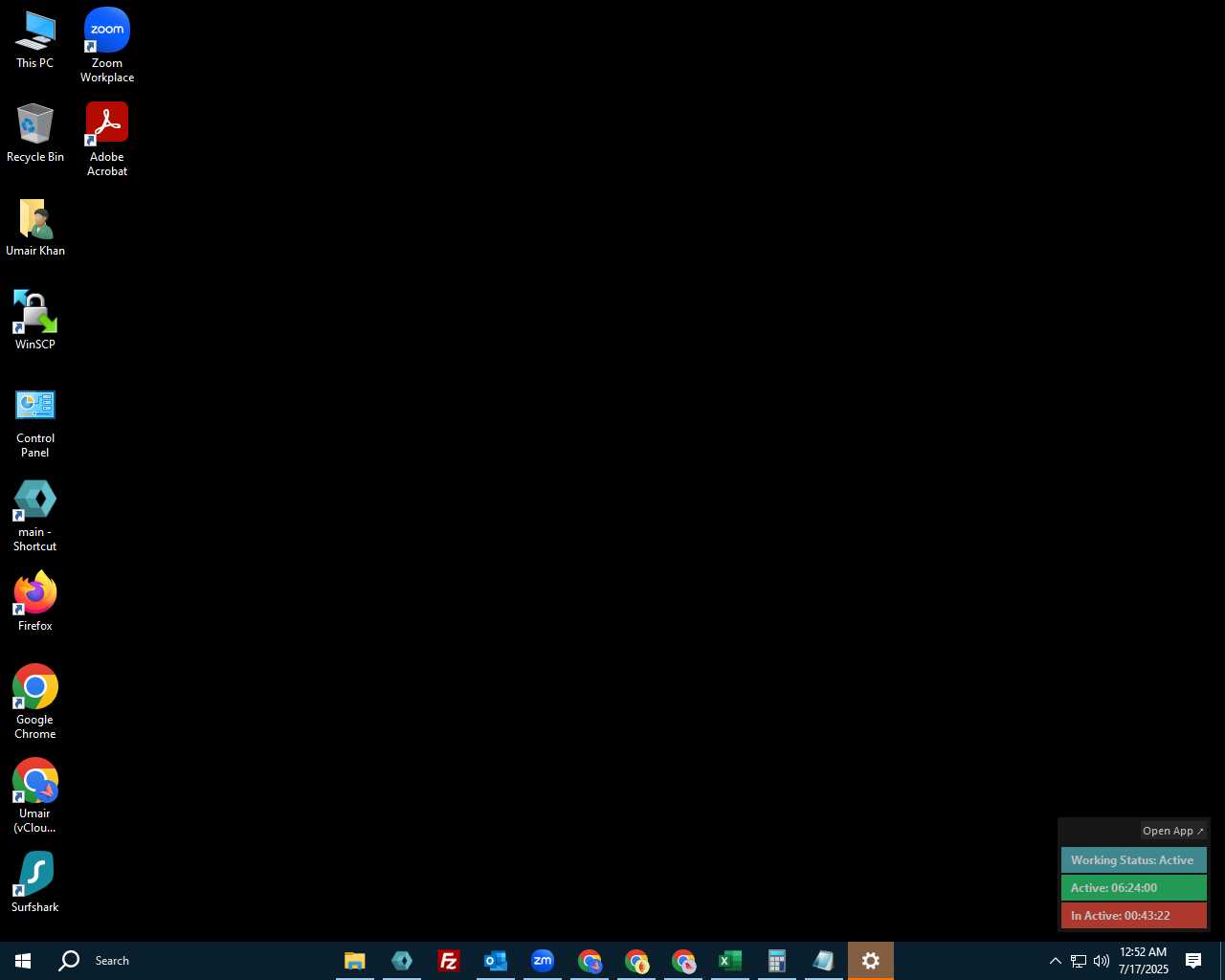Select the Google Chrome desktop shortcut
The image size is (1225, 980).
[34, 702]
